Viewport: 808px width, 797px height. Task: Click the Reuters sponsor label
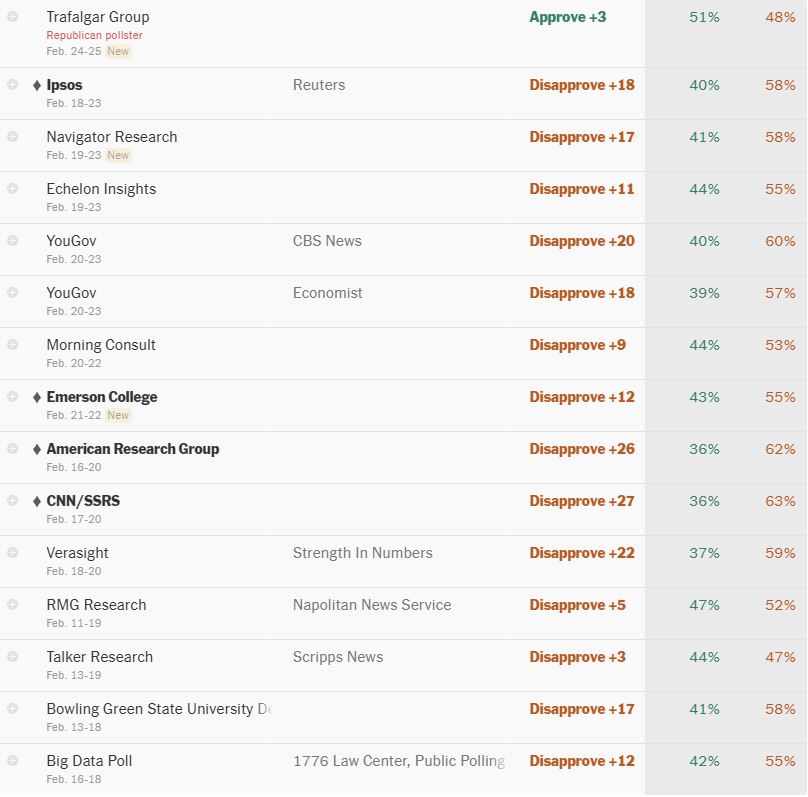click(x=319, y=85)
